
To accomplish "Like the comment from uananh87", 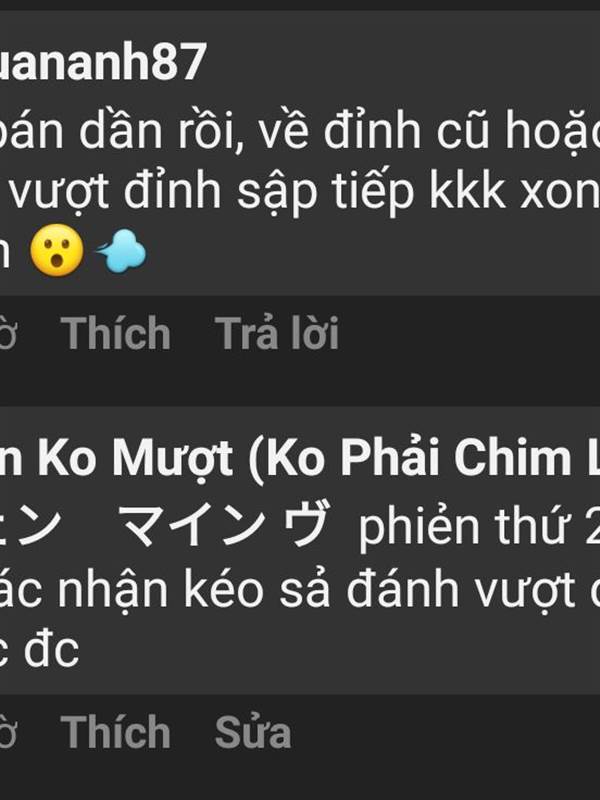I will (116, 333).
